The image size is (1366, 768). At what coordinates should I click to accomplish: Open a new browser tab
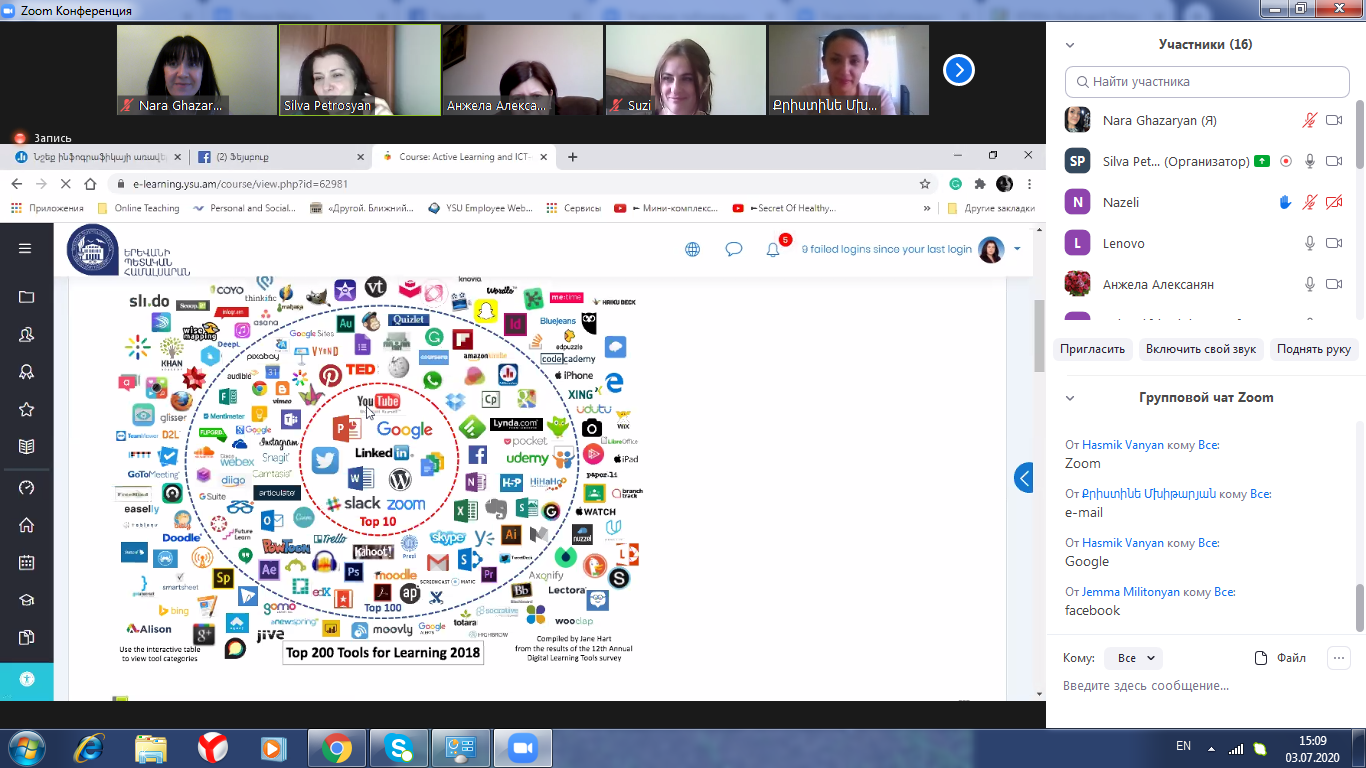tap(573, 157)
